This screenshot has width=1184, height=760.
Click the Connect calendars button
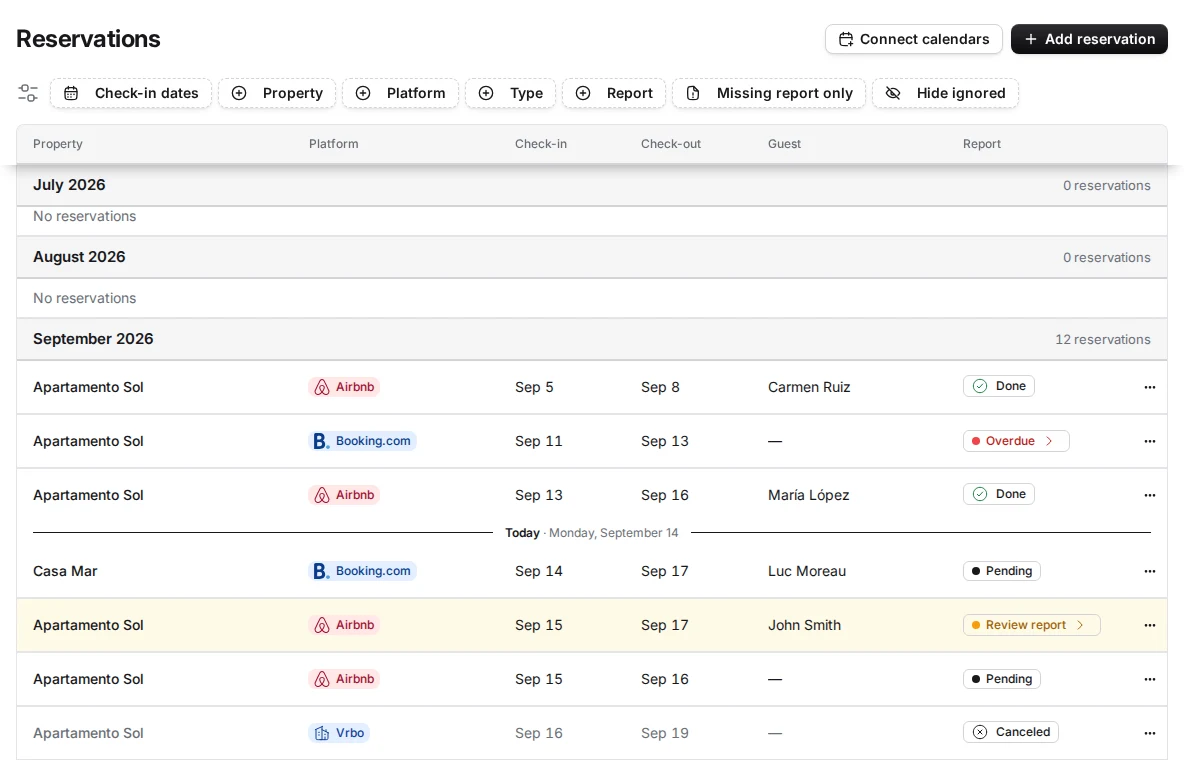(914, 39)
